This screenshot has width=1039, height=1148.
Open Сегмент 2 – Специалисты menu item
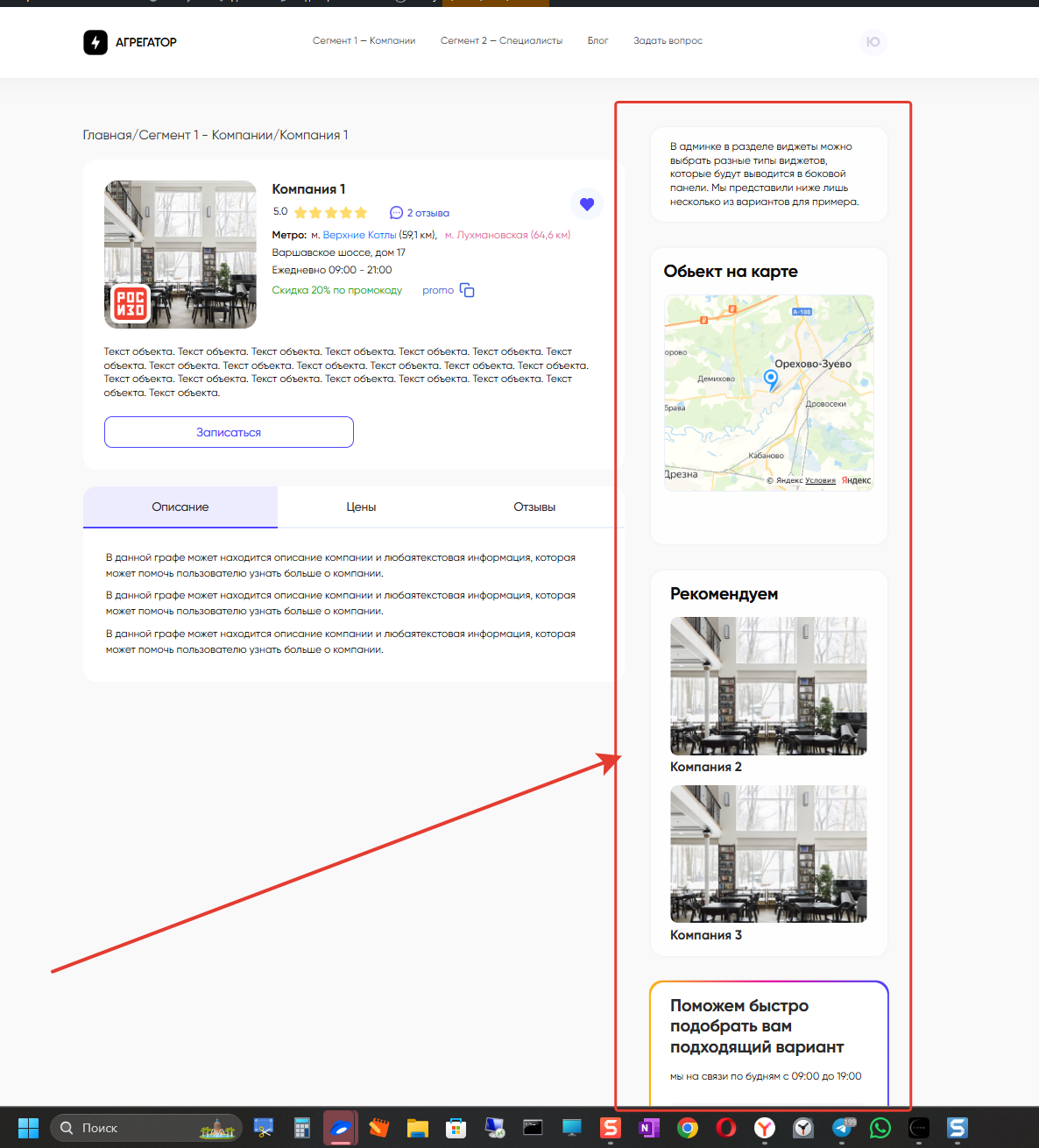(x=501, y=41)
